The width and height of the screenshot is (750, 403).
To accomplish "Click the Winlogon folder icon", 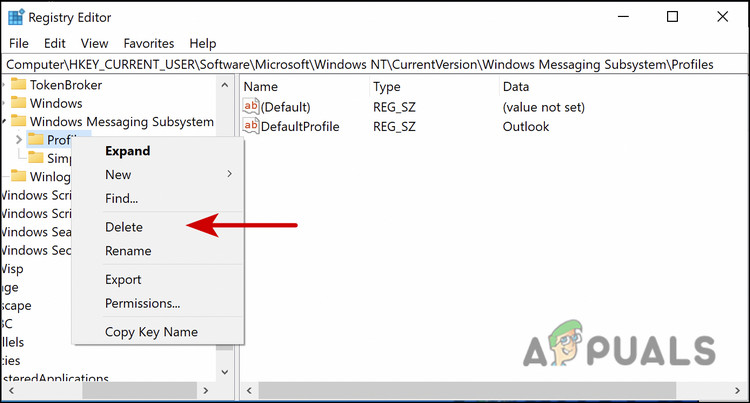I will [18, 176].
